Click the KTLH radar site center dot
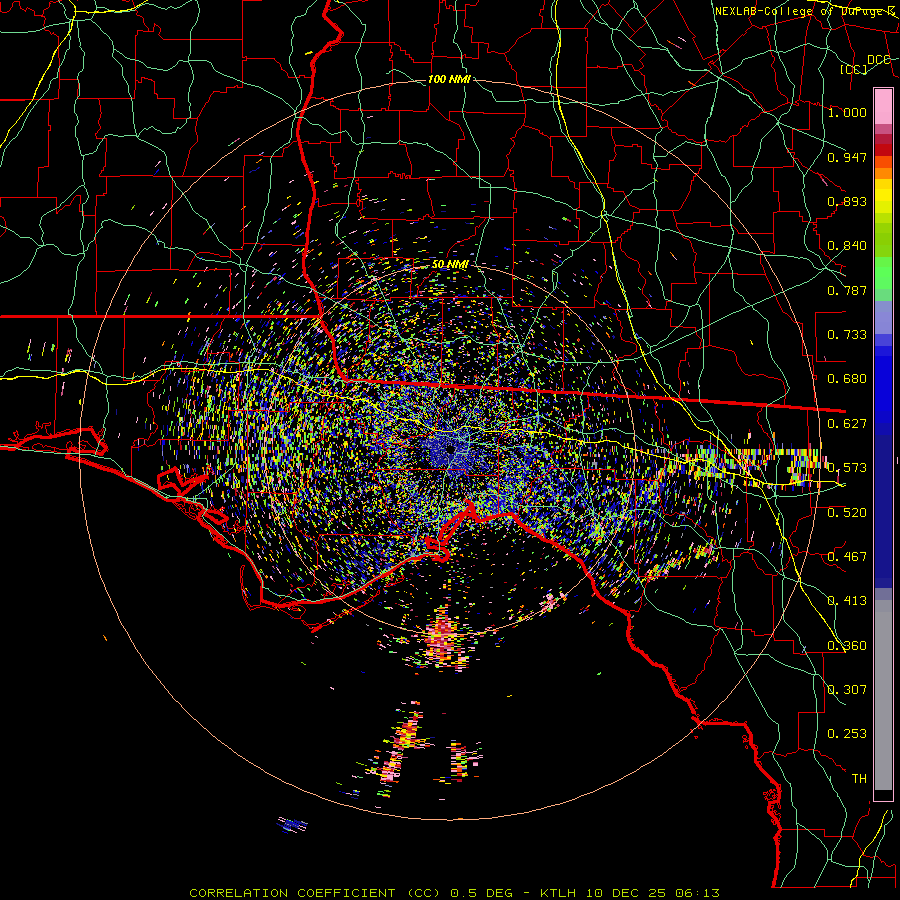Image resolution: width=900 pixels, height=900 pixels. [x=451, y=449]
